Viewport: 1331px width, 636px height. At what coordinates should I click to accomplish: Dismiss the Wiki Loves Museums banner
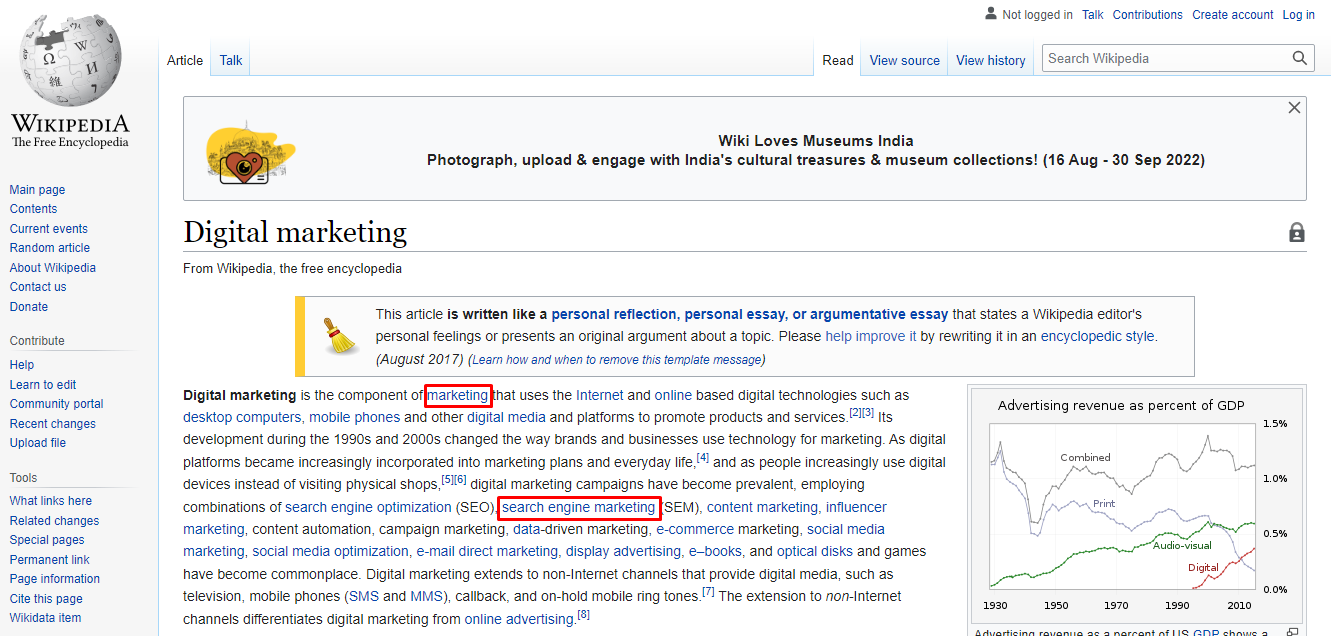(1294, 108)
